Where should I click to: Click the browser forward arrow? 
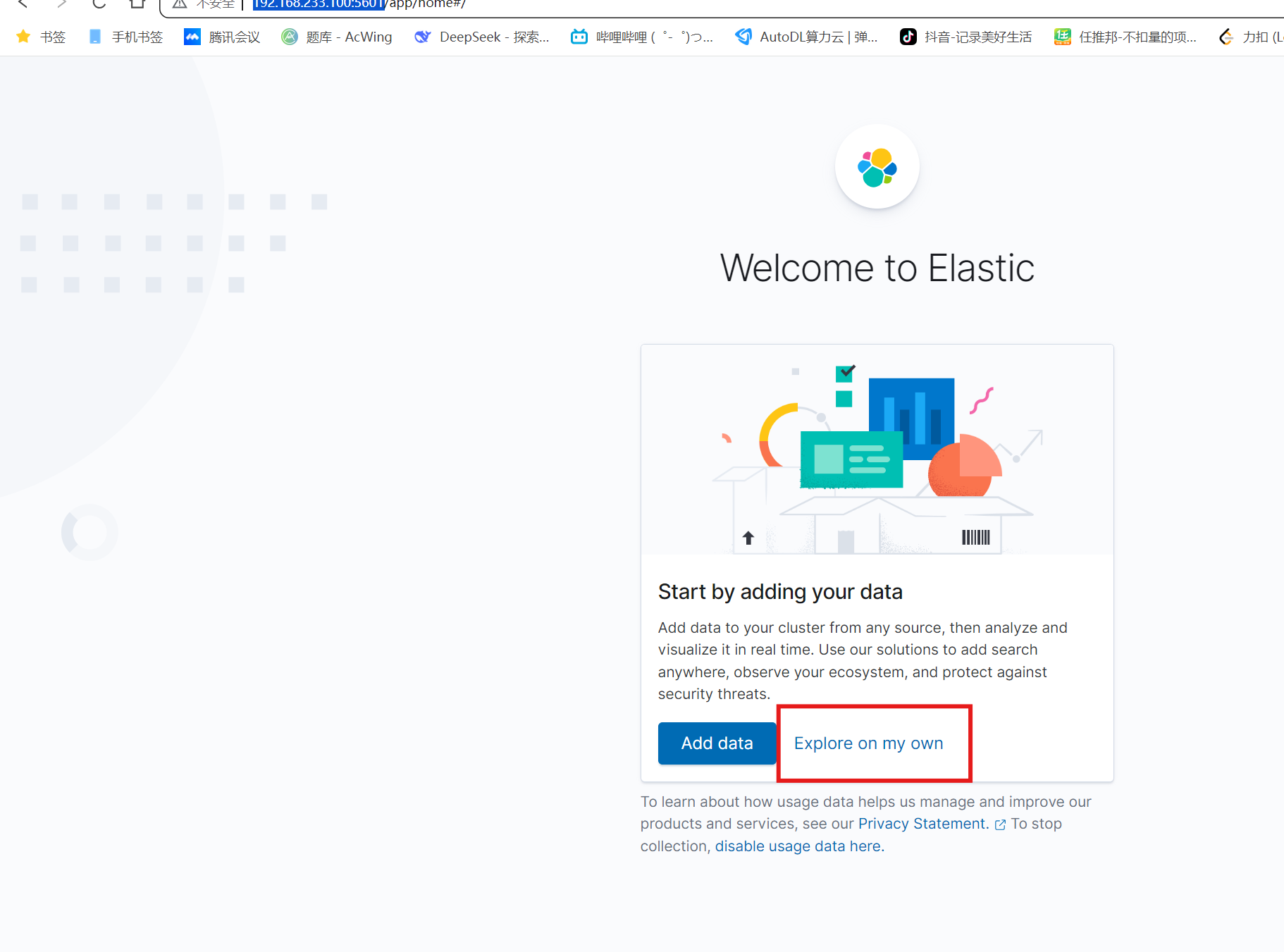pyautogui.click(x=62, y=4)
